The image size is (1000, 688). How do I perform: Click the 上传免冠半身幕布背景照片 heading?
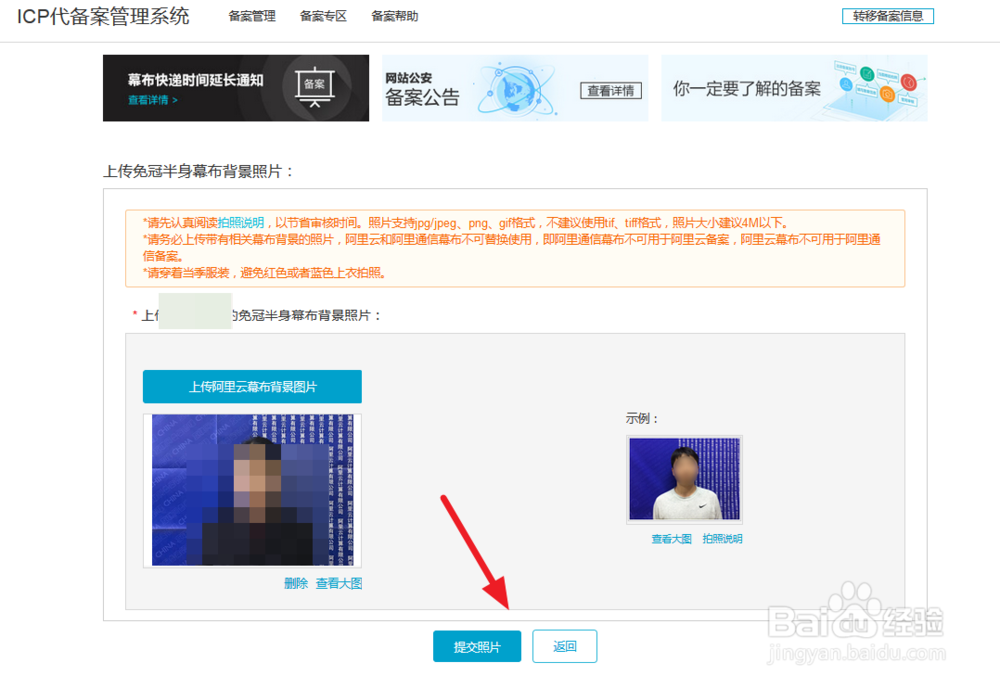click(198, 172)
